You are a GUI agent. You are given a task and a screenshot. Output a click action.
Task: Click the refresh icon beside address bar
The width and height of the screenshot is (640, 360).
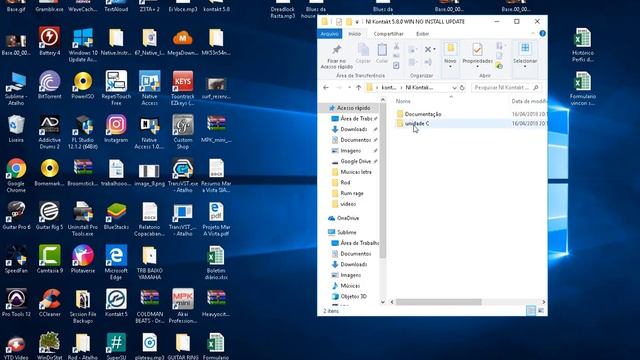(x=462, y=87)
